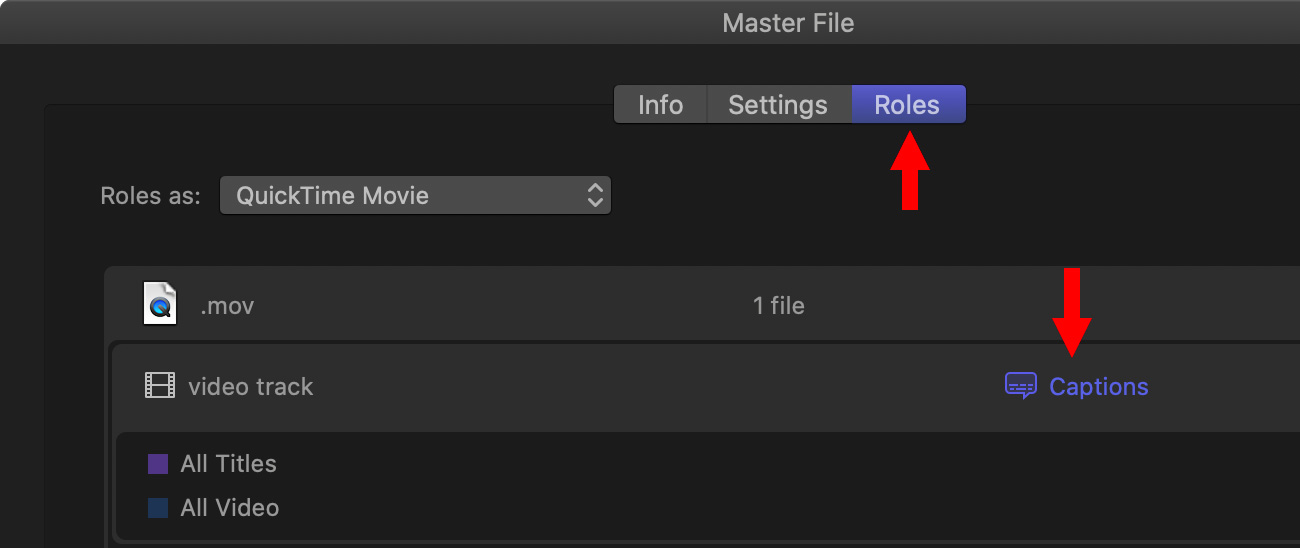1300x548 pixels.
Task: Open the Settings tab
Action: [778, 105]
